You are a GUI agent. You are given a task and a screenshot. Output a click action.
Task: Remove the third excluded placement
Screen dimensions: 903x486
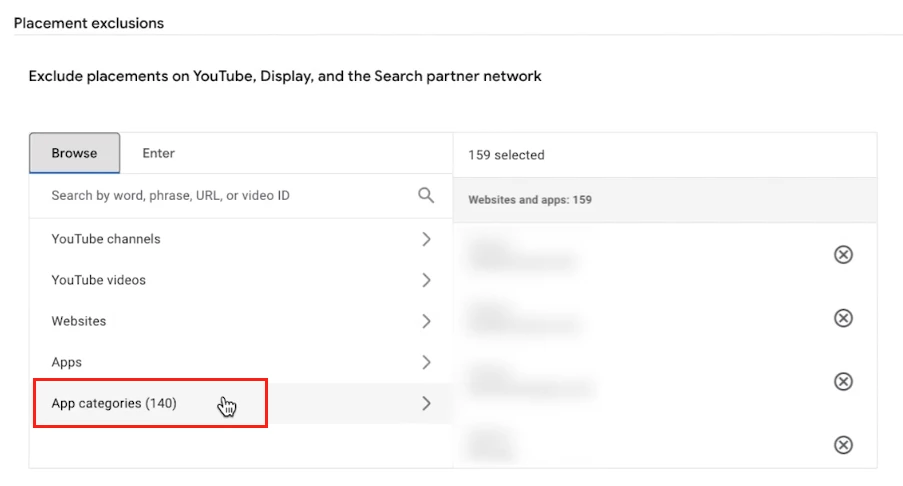843,381
